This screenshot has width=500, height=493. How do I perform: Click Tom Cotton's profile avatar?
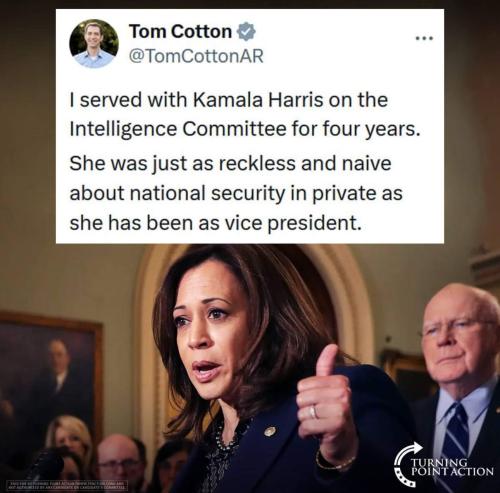(94, 44)
